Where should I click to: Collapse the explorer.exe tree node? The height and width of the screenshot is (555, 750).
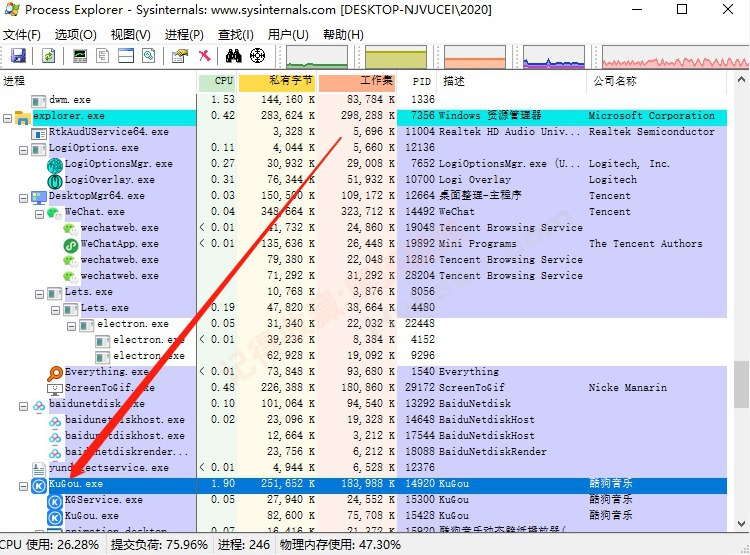[7, 118]
